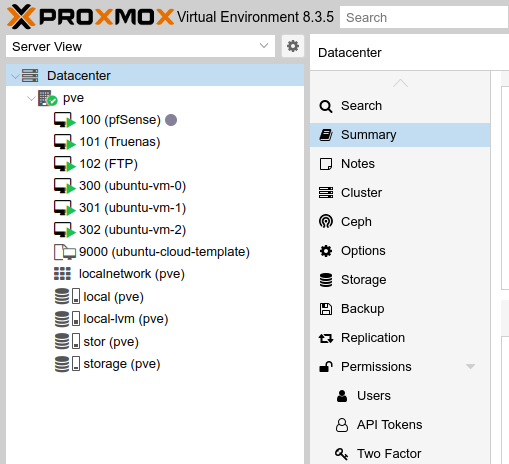
Task: Select '9000 (ubuntu-cloud-template)' in the tree
Action: point(164,252)
